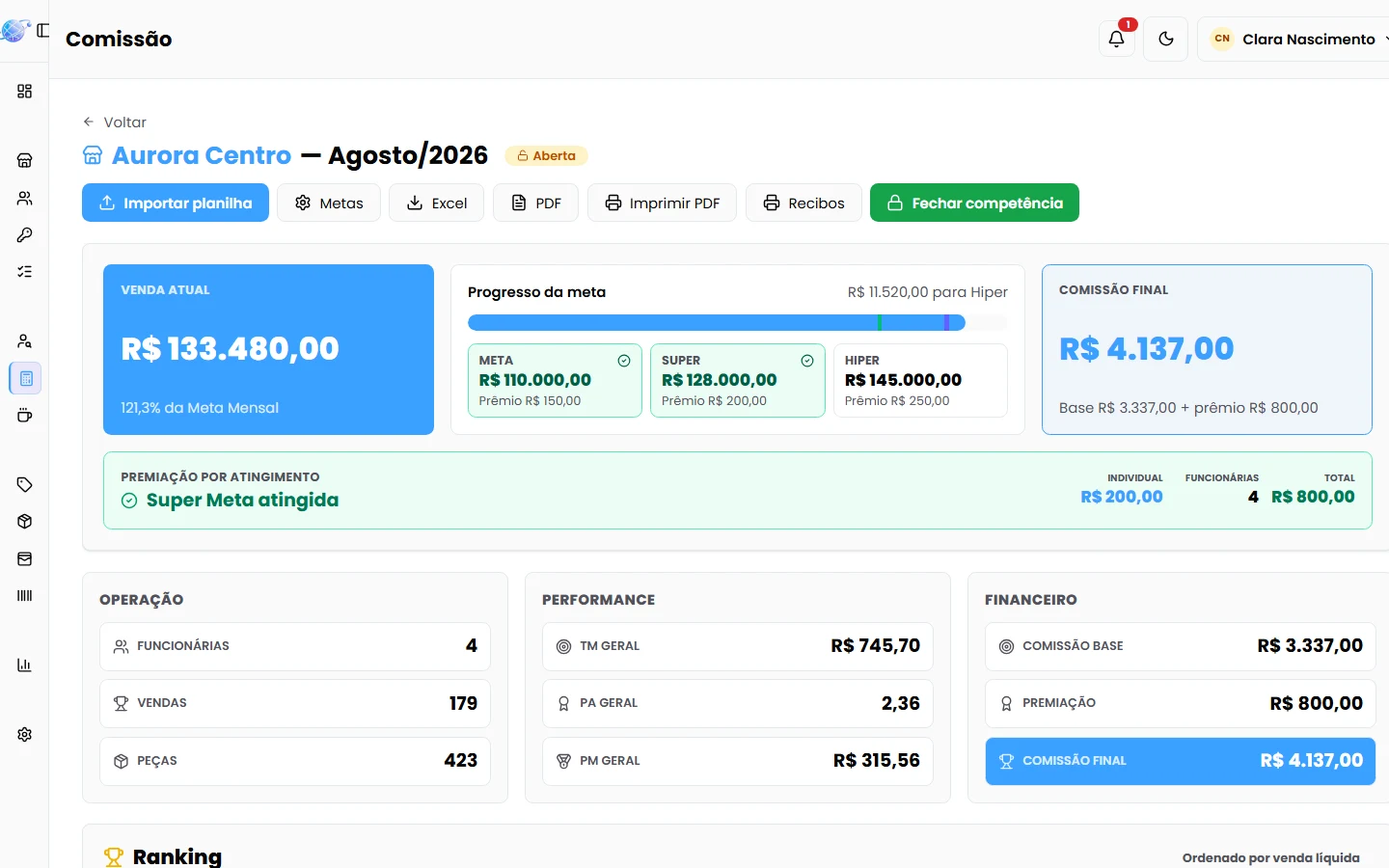Open the store icon in sidebar

click(x=25, y=160)
